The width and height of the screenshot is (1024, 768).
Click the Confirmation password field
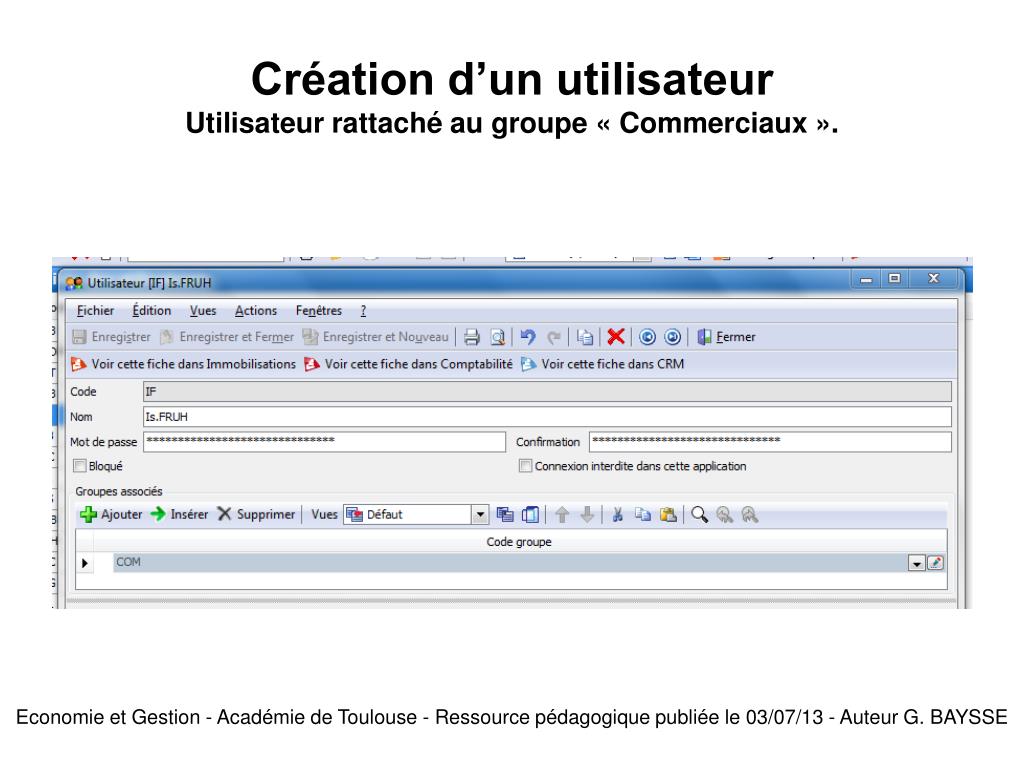(x=770, y=442)
